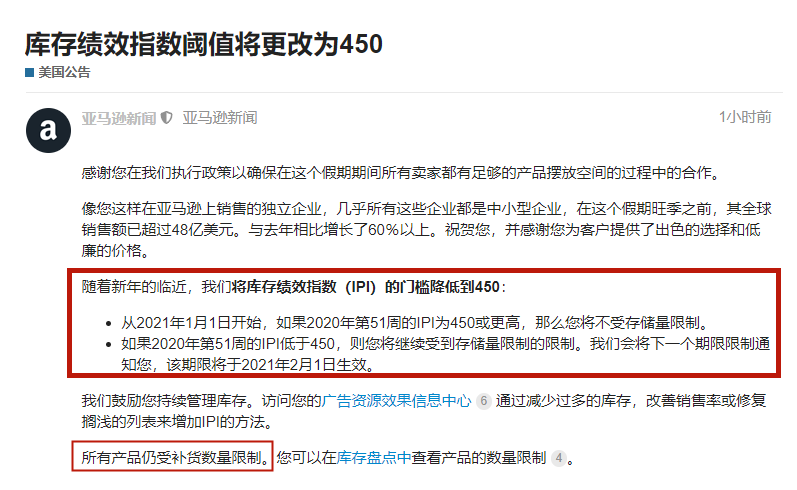
Task: Click the 1小时前 post timestamp
Action: (745, 117)
